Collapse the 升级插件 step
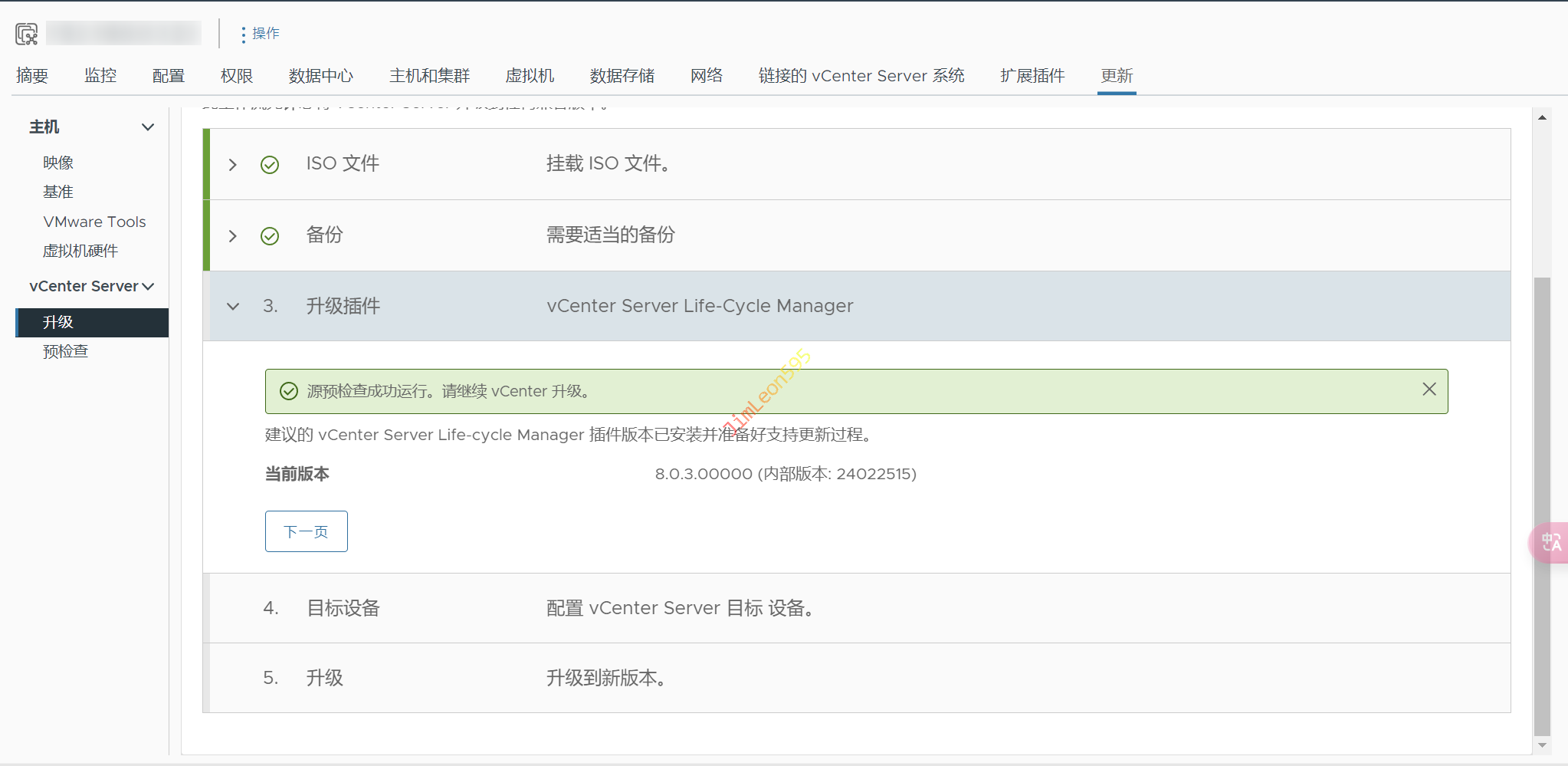 tap(233, 307)
